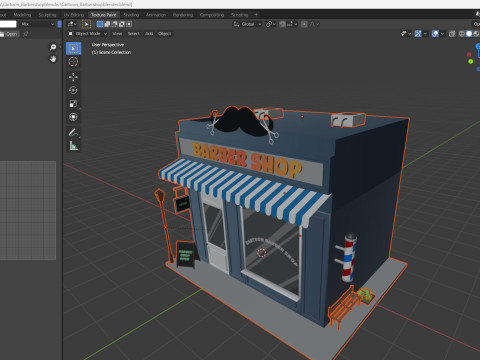Viewport: 480px width, 360px height.
Task: Switch to the Shading workspace tab
Action: point(131,15)
